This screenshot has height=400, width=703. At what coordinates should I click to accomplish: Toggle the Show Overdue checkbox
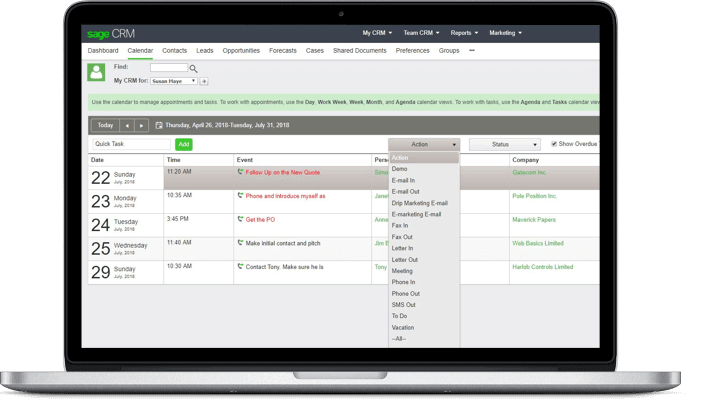tap(554, 144)
